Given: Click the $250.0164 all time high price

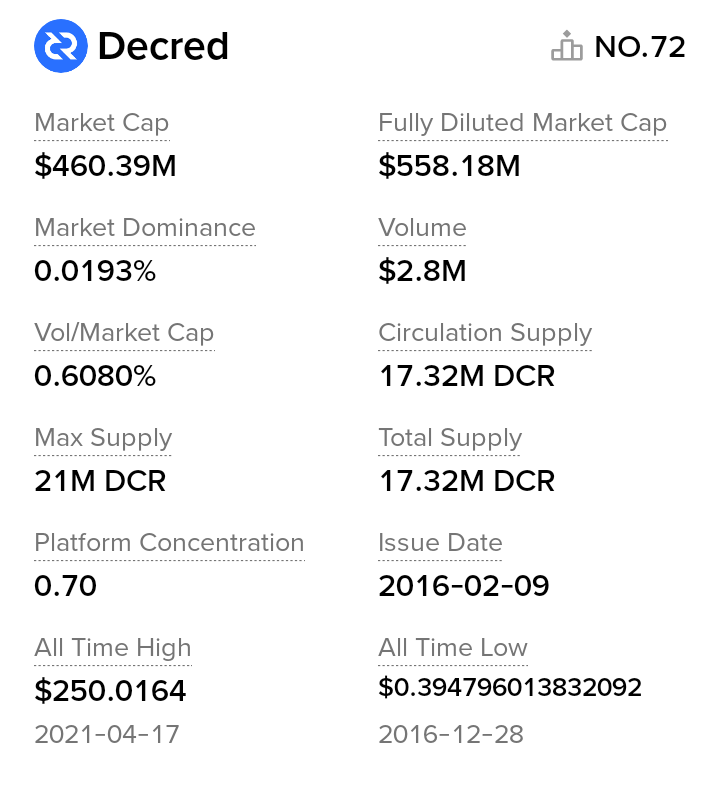Looking at the screenshot, I should (x=110, y=690).
